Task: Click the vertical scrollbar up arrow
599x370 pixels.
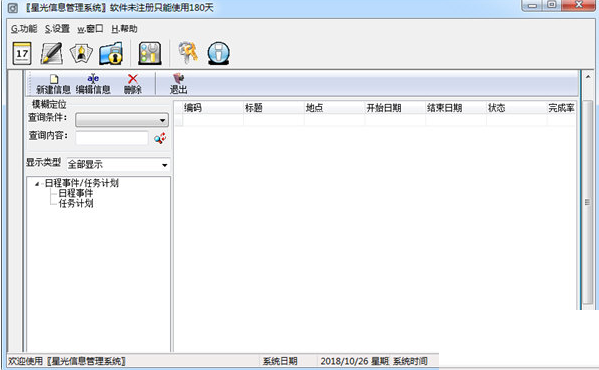Action: coord(588,77)
